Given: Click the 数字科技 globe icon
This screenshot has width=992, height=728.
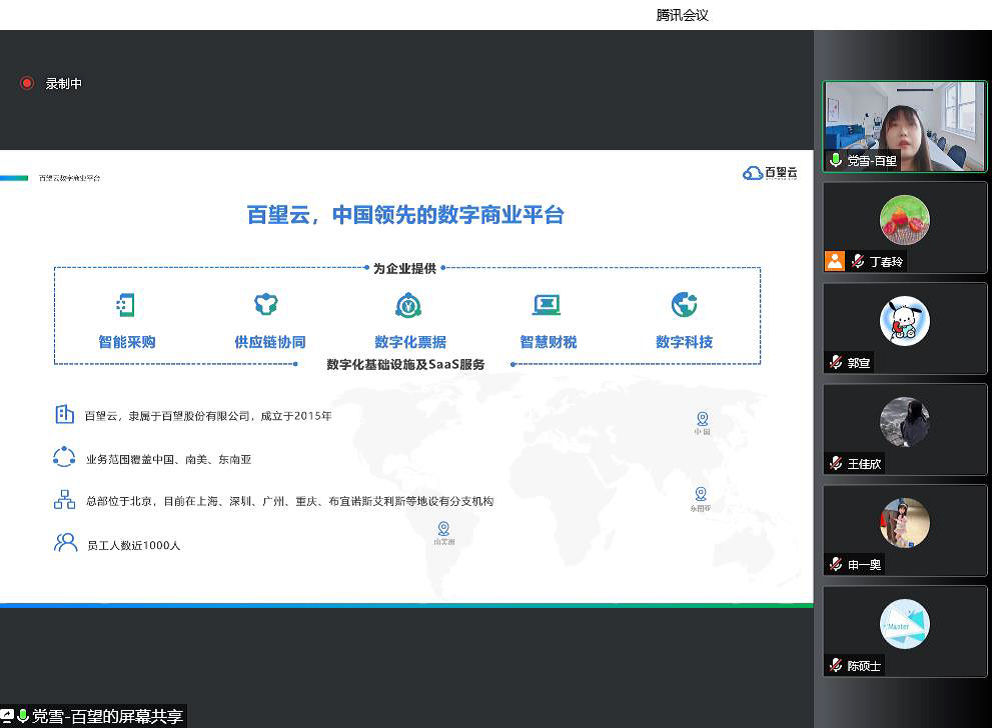Looking at the screenshot, I should [684, 305].
